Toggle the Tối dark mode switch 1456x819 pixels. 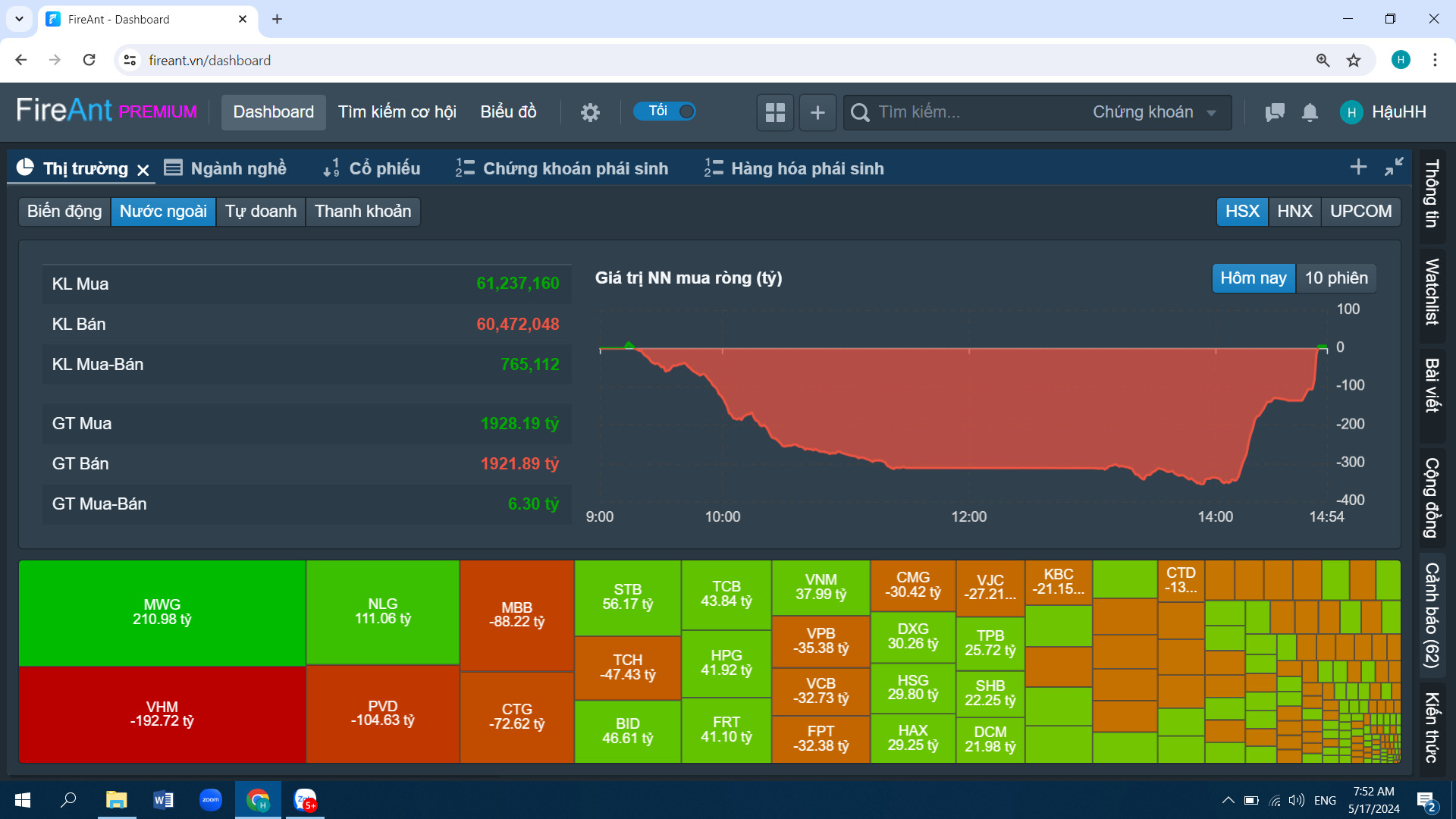coord(664,111)
